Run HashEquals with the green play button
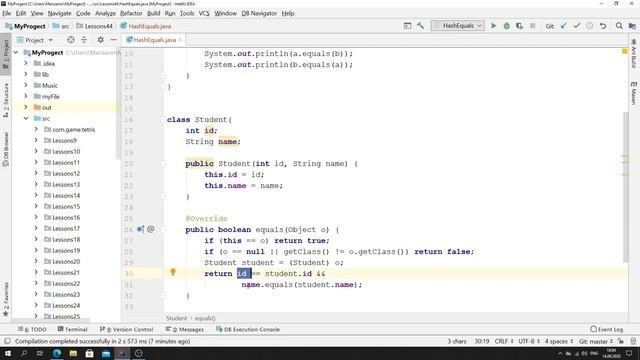The height and width of the screenshot is (360, 640). point(493,26)
